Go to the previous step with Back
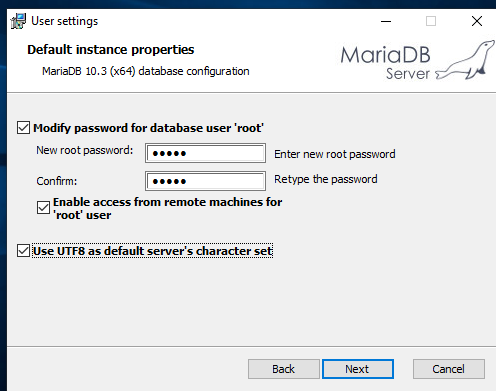This screenshot has width=496, height=391. (284, 369)
